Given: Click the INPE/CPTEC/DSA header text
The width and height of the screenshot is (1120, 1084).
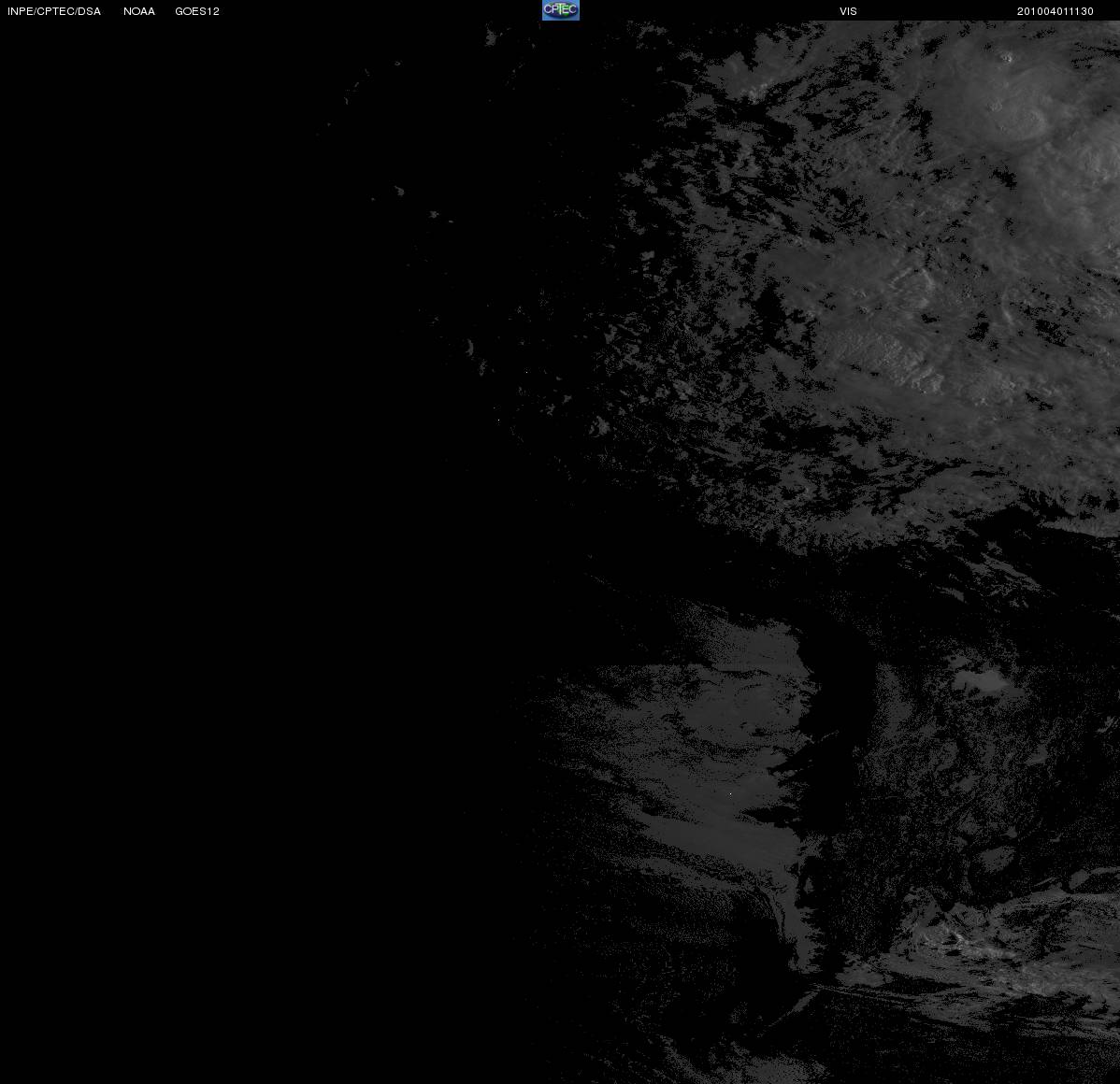Looking at the screenshot, I should [54, 11].
